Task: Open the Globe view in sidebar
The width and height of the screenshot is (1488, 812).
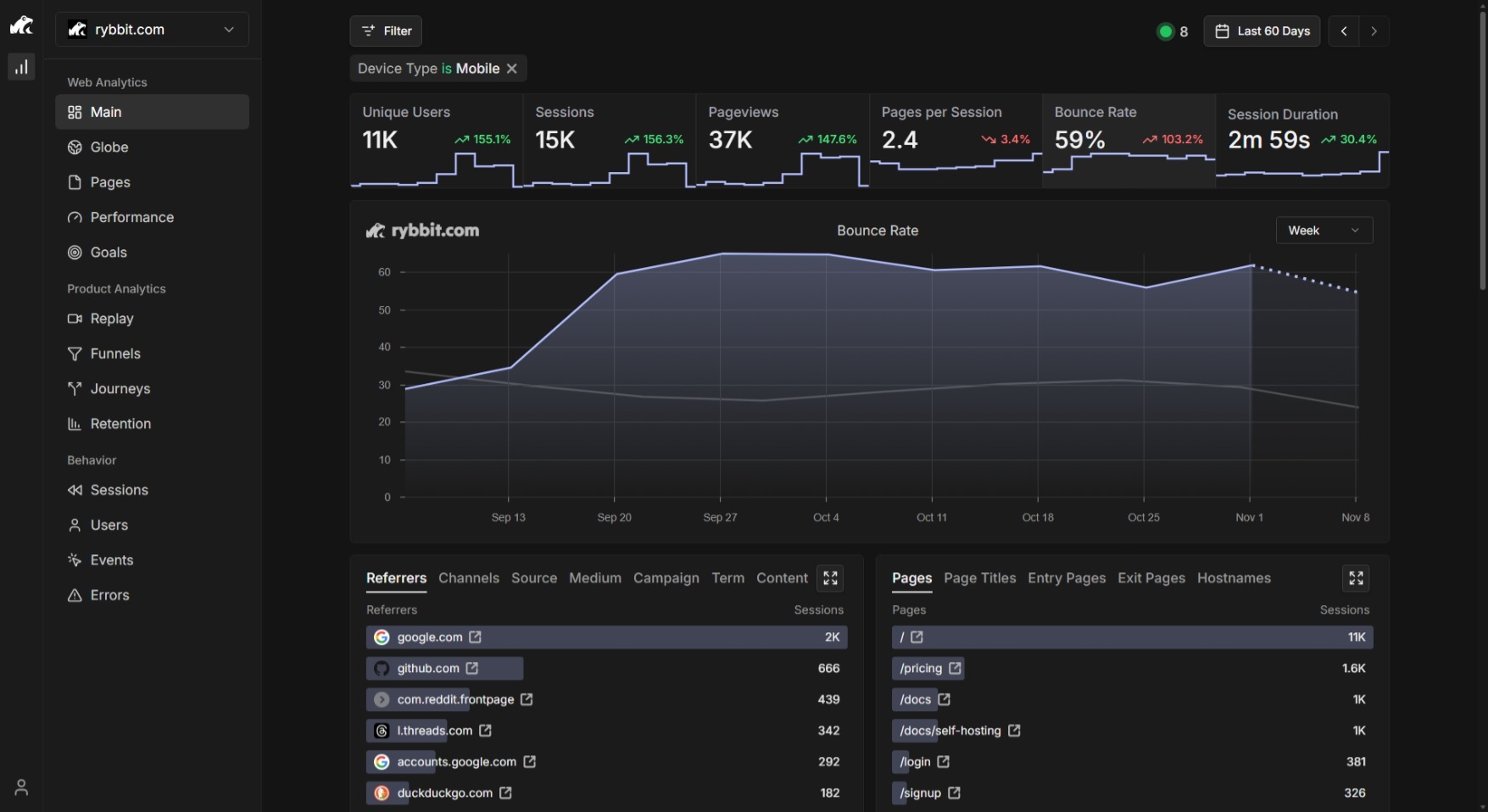Action: [x=109, y=147]
